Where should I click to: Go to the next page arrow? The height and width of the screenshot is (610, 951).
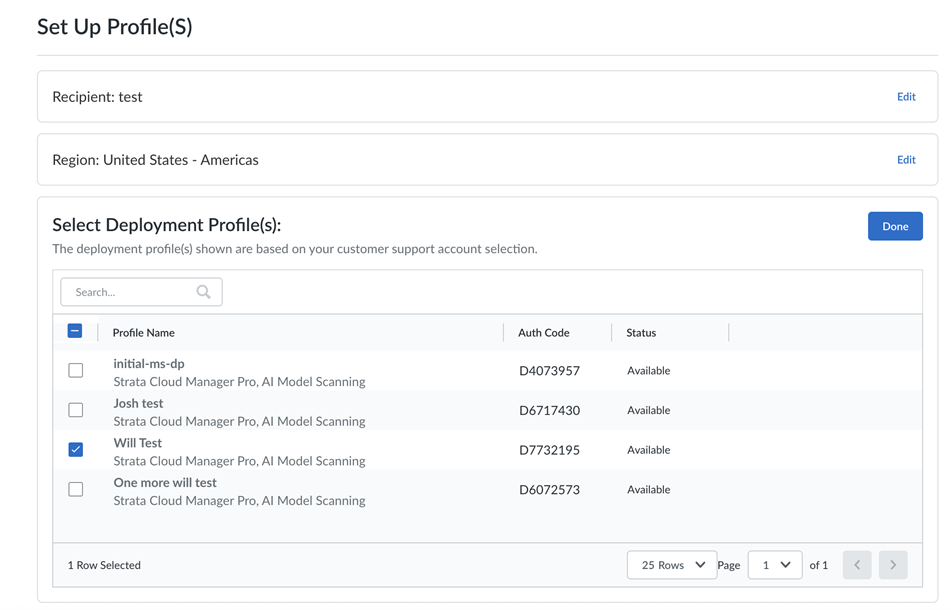(893, 565)
